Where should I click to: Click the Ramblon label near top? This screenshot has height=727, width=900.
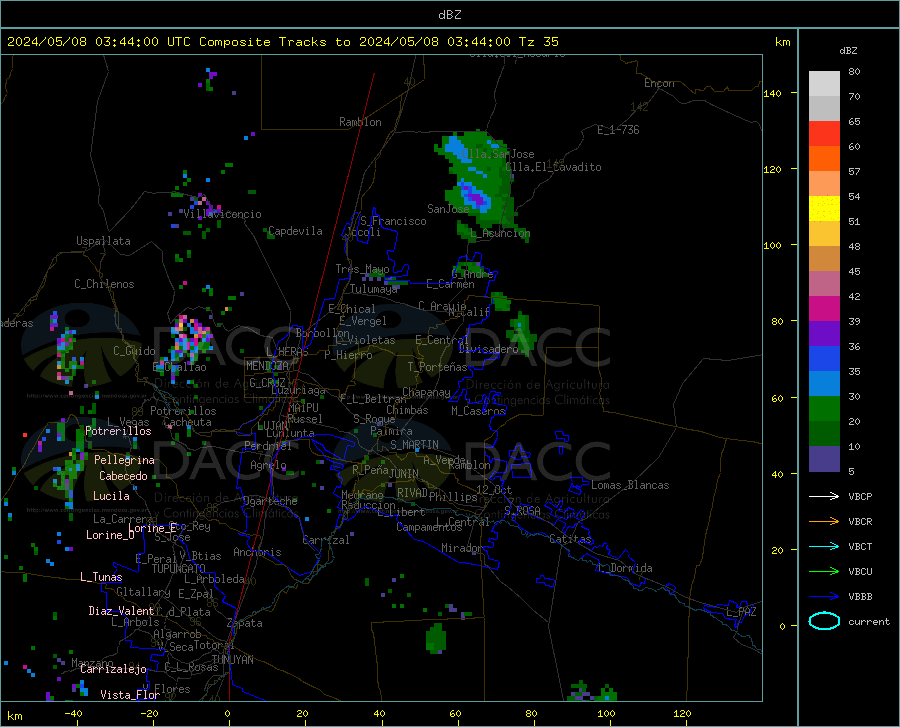(360, 122)
